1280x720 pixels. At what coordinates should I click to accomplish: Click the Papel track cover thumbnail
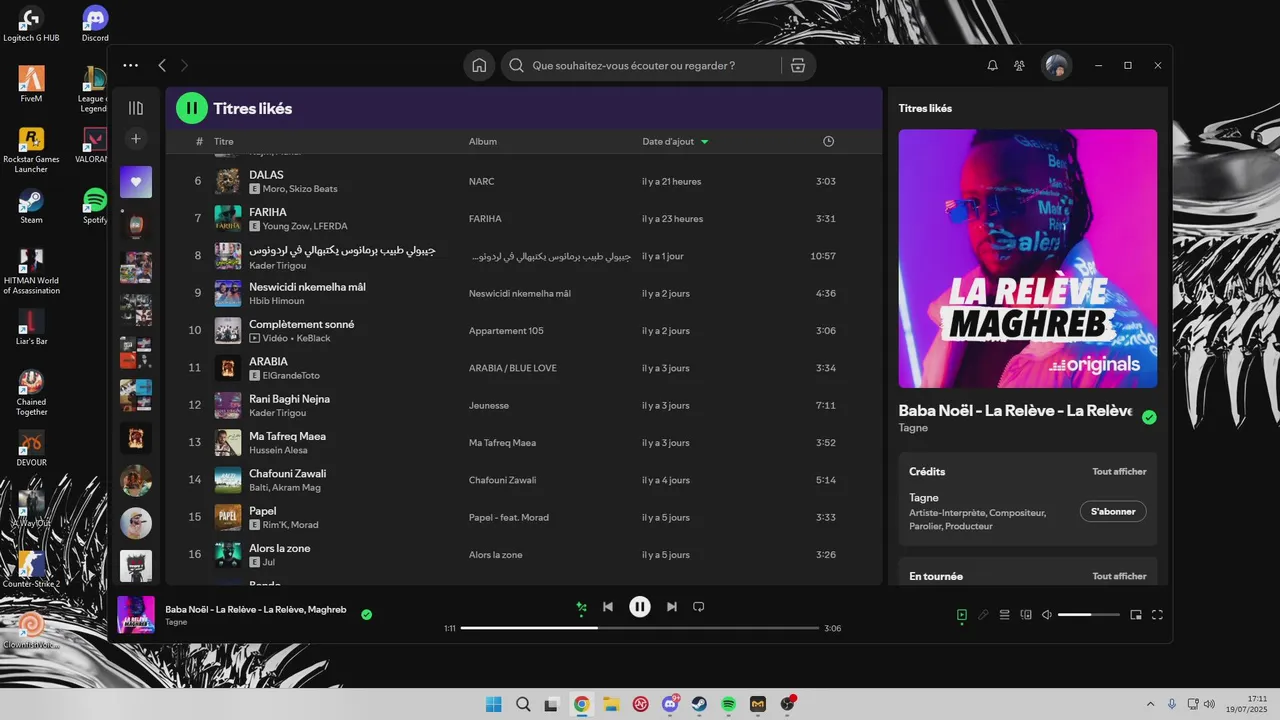tap(228, 517)
